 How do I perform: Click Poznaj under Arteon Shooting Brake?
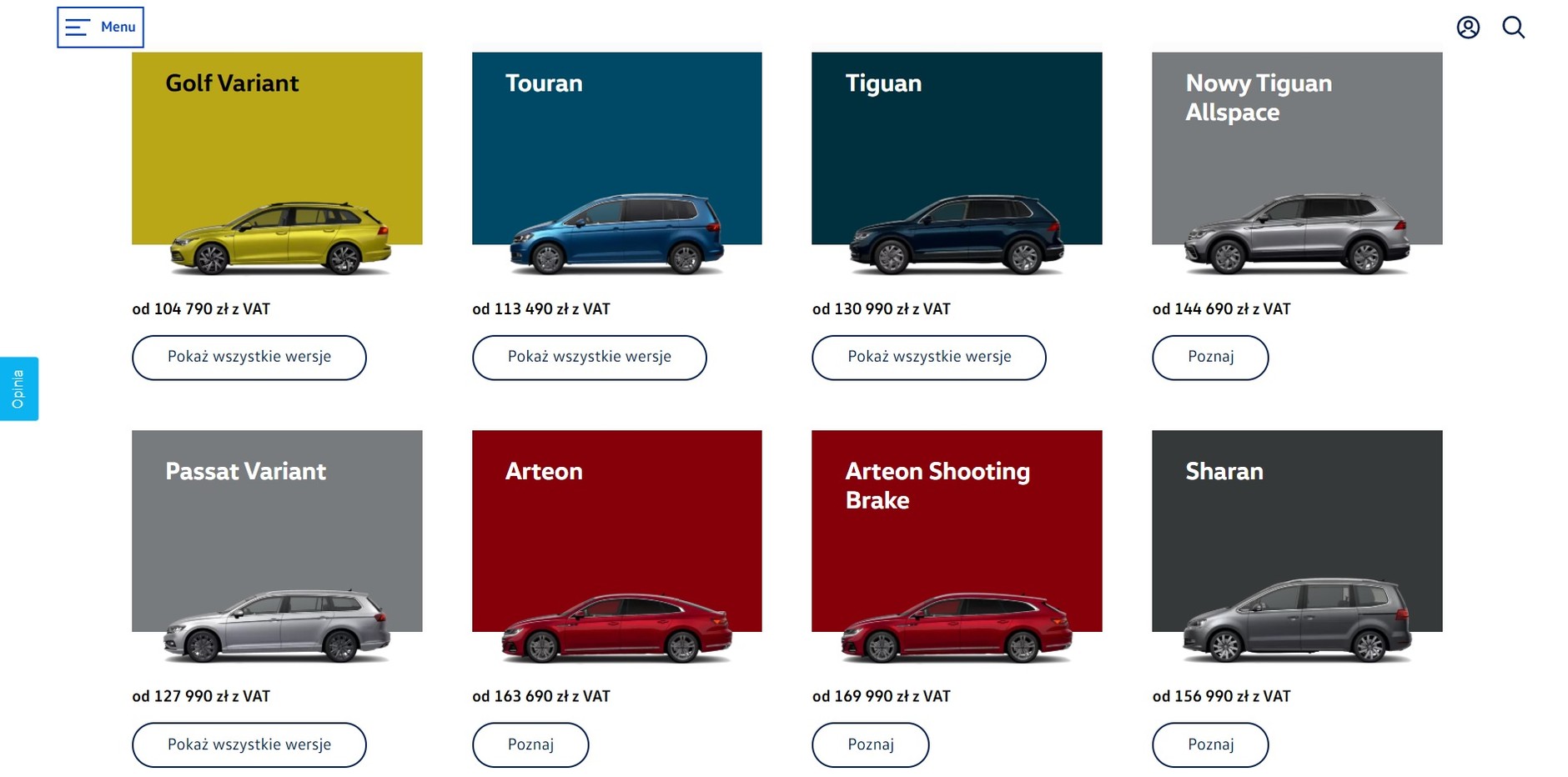click(870, 744)
